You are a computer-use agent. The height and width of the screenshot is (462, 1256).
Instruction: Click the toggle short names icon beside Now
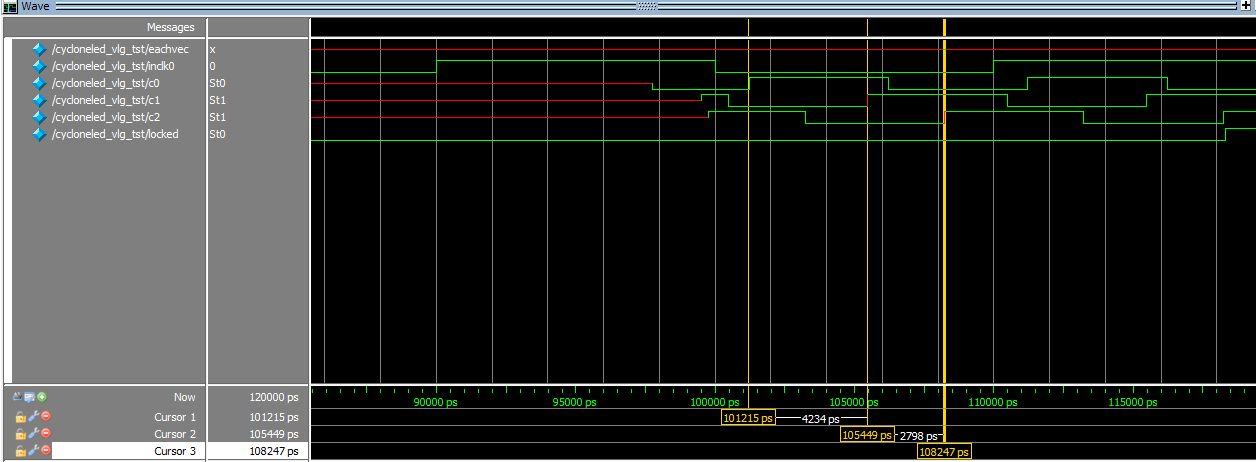pyautogui.click(x=19, y=397)
